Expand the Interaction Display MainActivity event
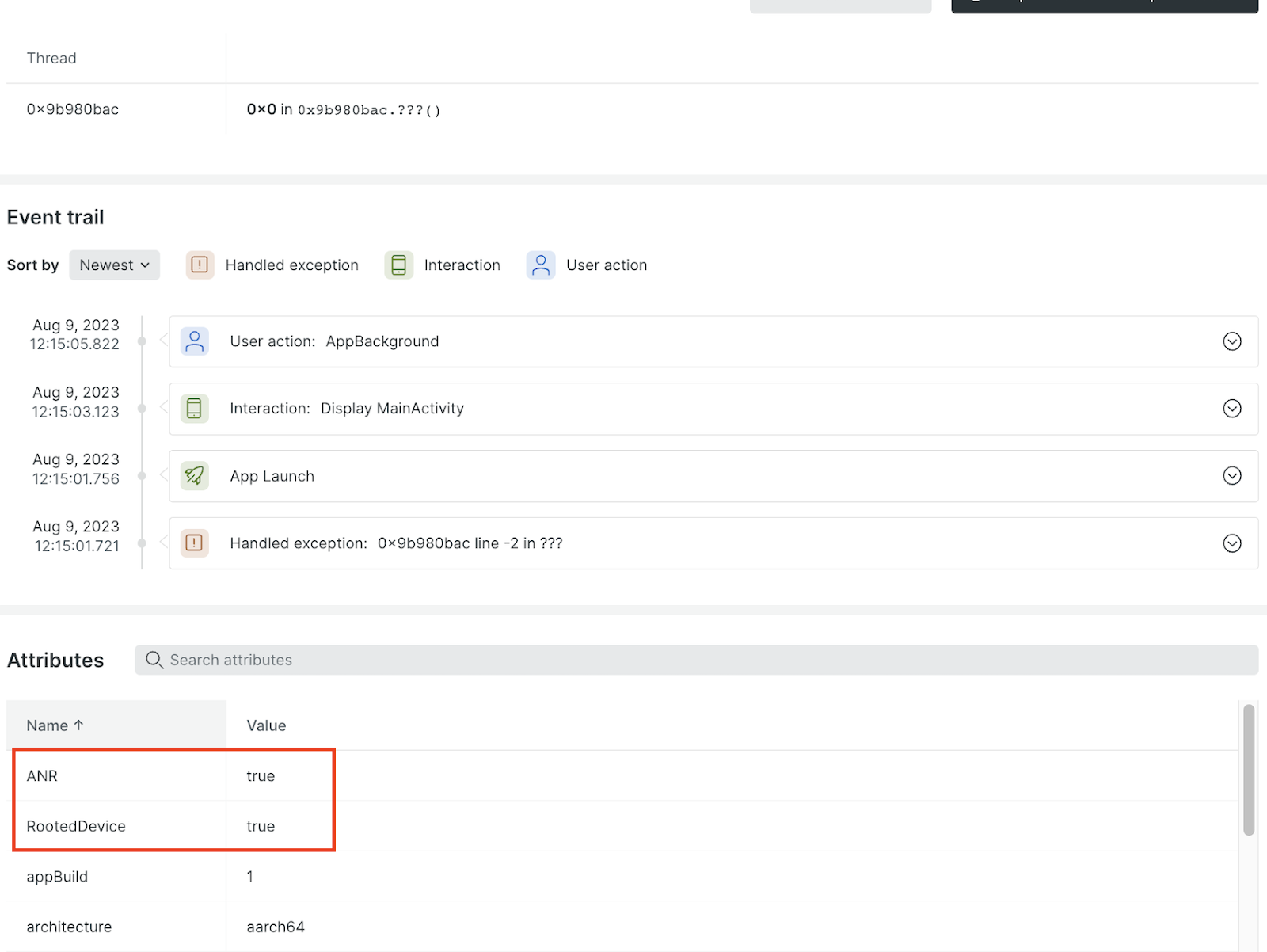This screenshot has width=1267, height=952. point(1232,409)
